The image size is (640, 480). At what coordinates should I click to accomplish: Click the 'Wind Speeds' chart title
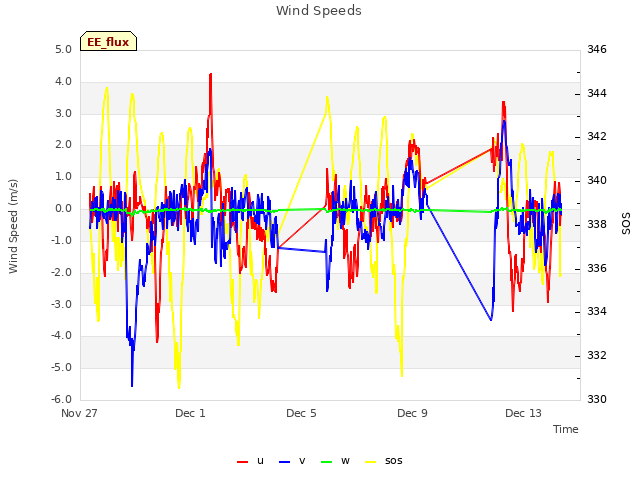click(x=319, y=11)
